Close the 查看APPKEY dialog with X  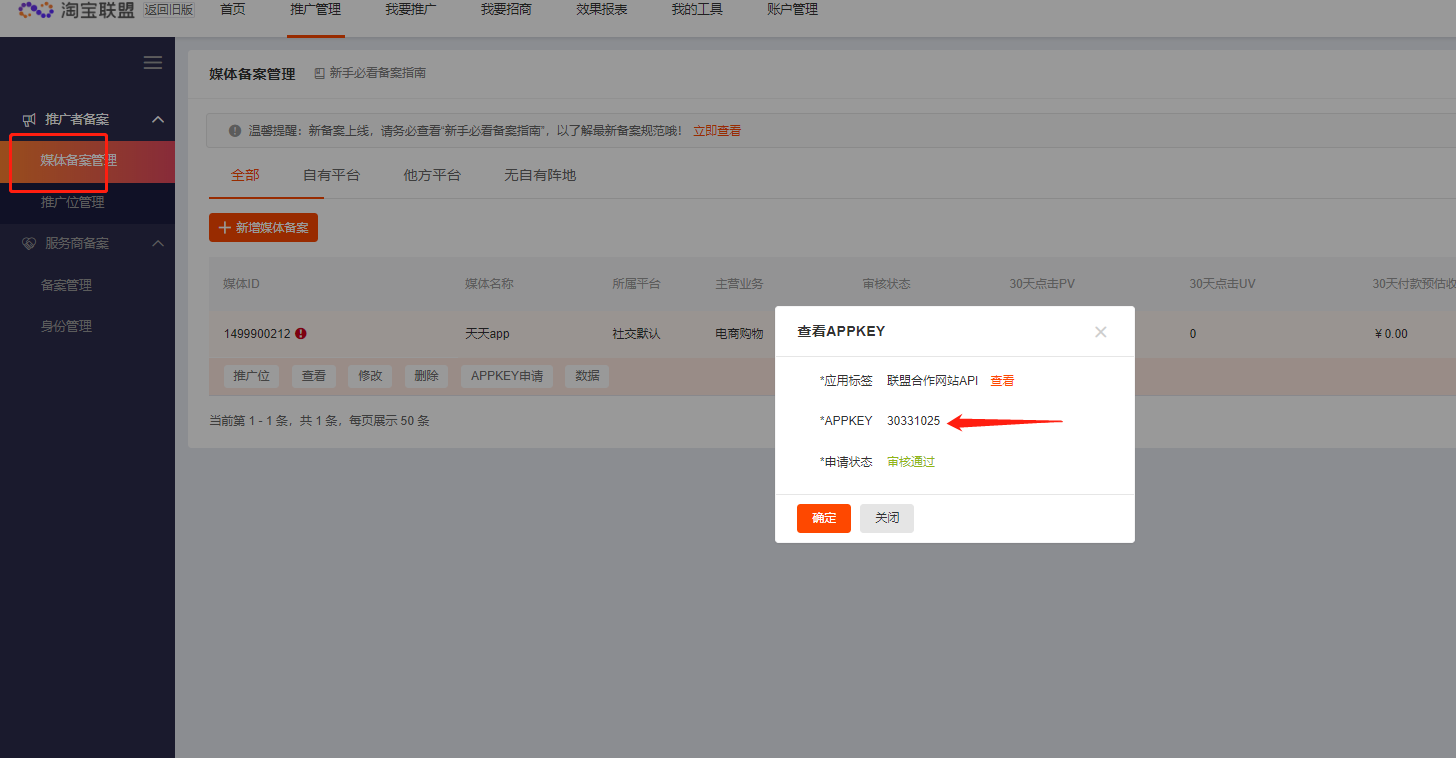point(1101,332)
